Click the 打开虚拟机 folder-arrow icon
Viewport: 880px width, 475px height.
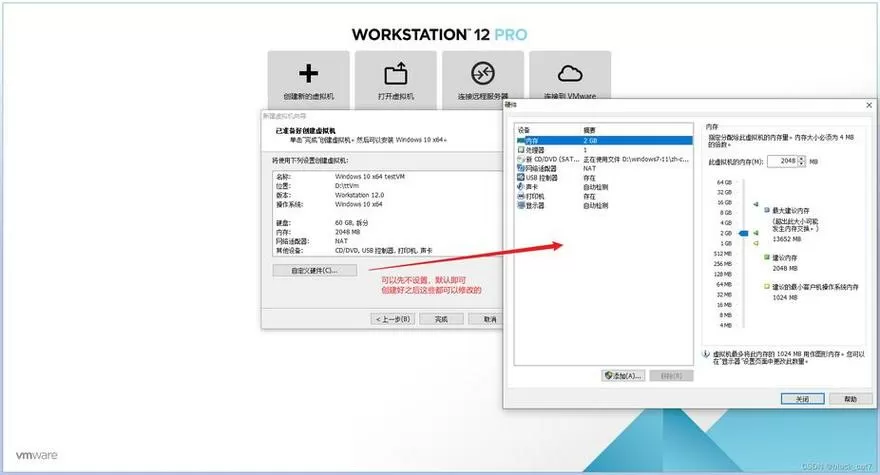click(396, 73)
